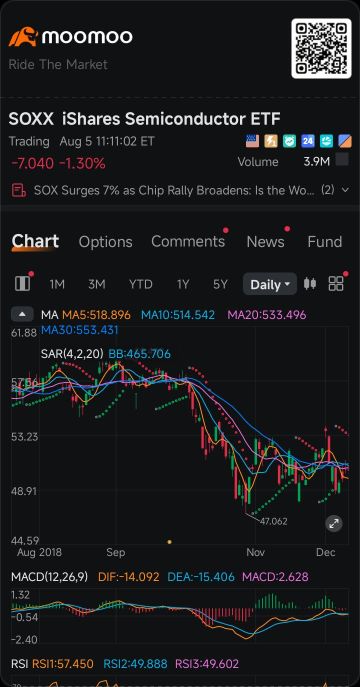Tap the red news document icon
Viewport: 360px width, 687px height.
coord(18,190)
